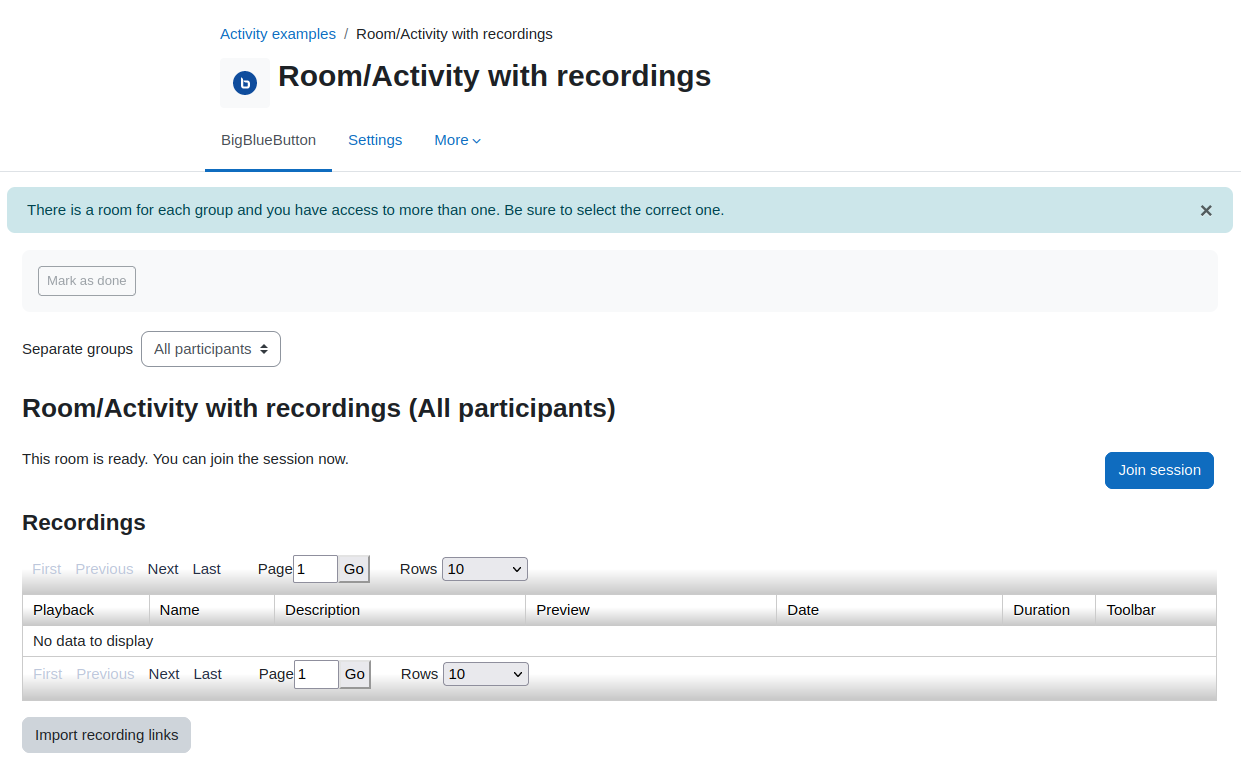The width and height of the screenshot is (1246, 768).
Task: Expand the More menu
Action: click(457, 140)
